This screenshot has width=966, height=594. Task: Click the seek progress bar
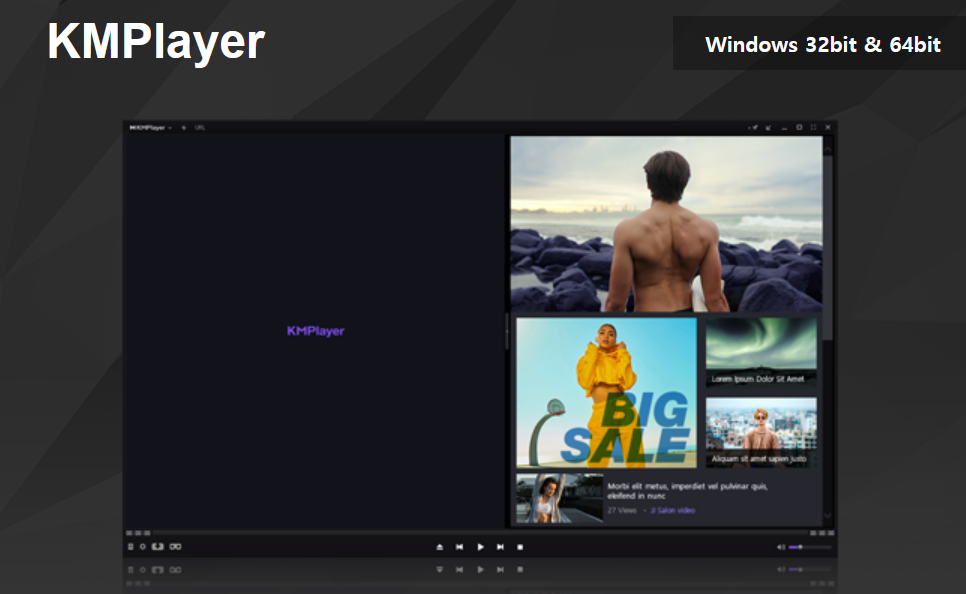tap(481, 533)
